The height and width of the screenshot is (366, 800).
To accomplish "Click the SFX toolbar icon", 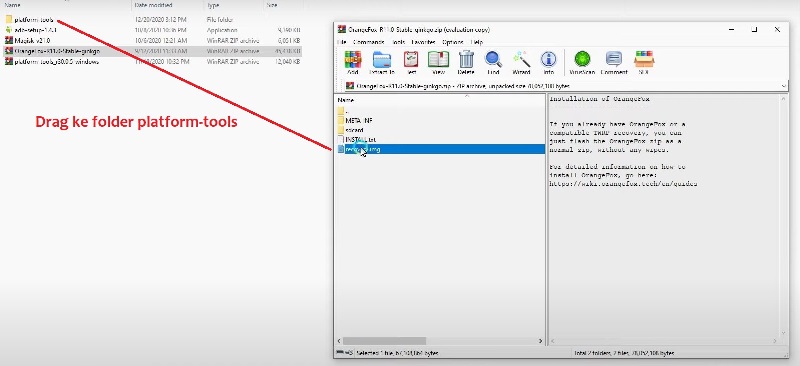I will [x=644, y=60].
